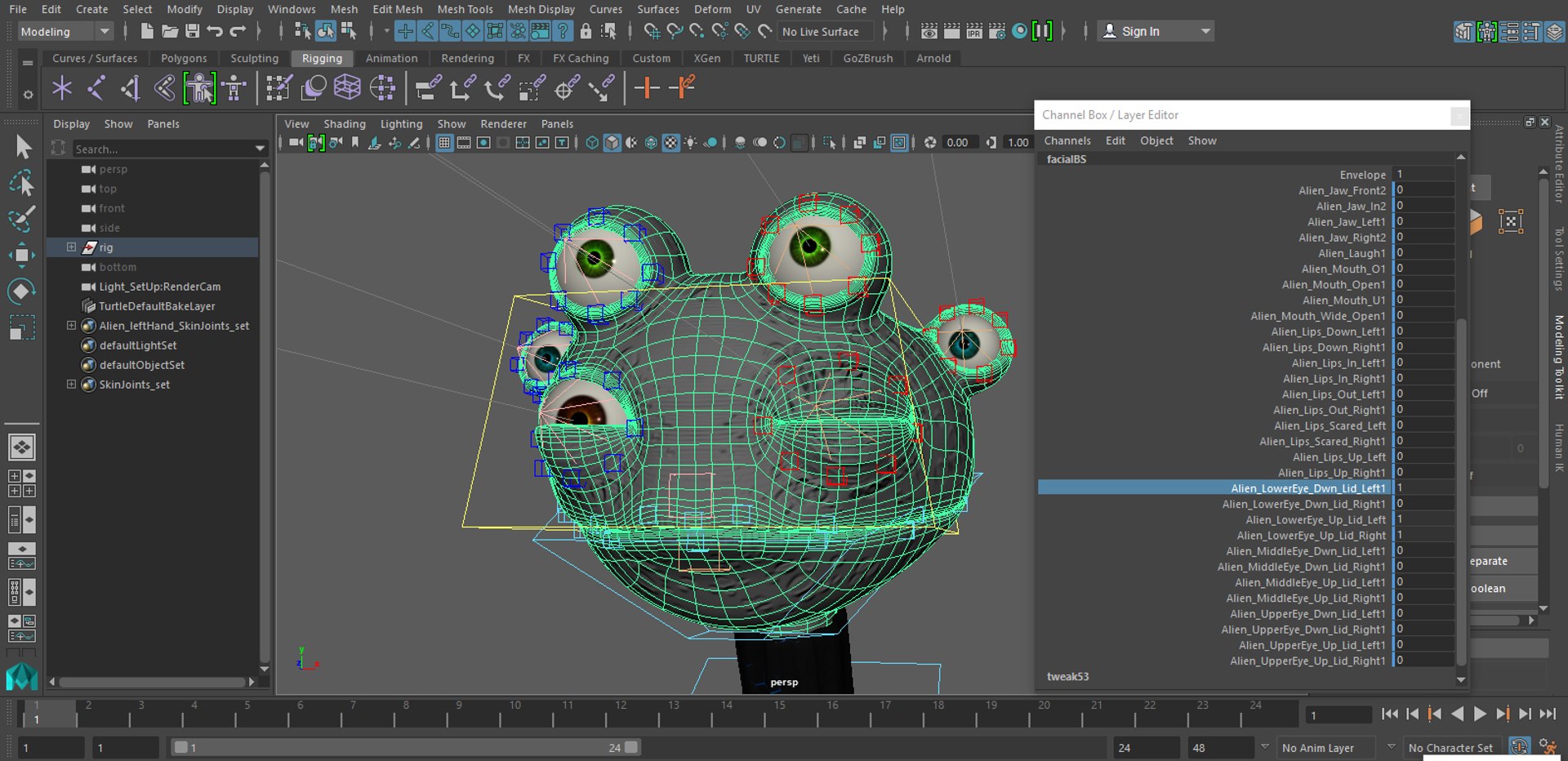Go to end of playback range
Viewport: 1568px width, 761px height.
(x=1548, y=714)
